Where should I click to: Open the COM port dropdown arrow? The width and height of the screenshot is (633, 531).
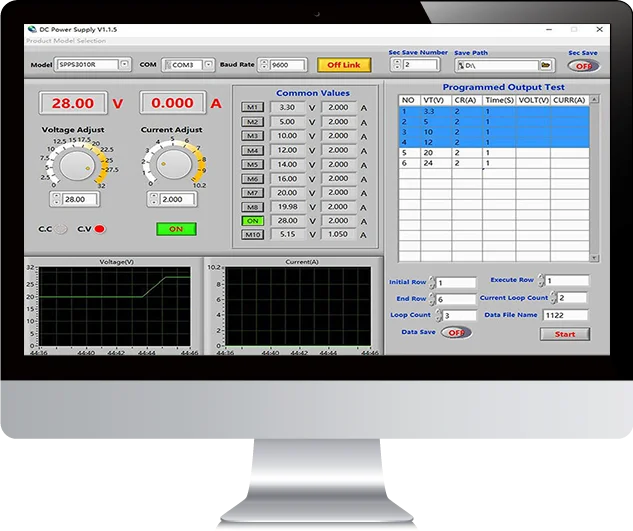208,65
